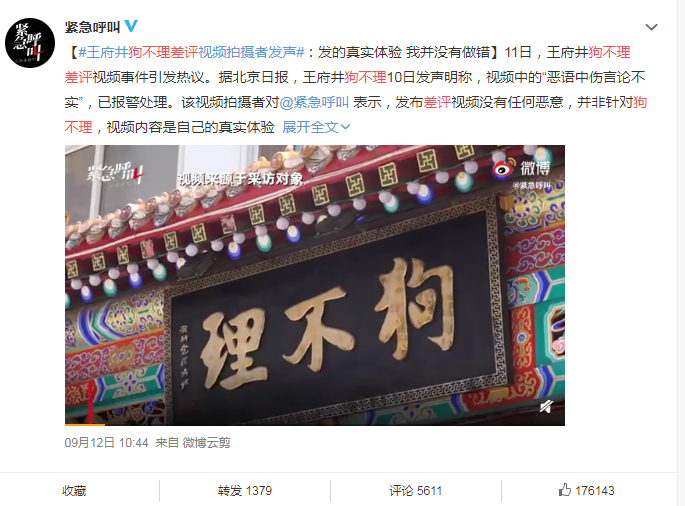Click 收藏 to bookmark the post
This screenshot has width=685, height=506.
tap(74, 491)
